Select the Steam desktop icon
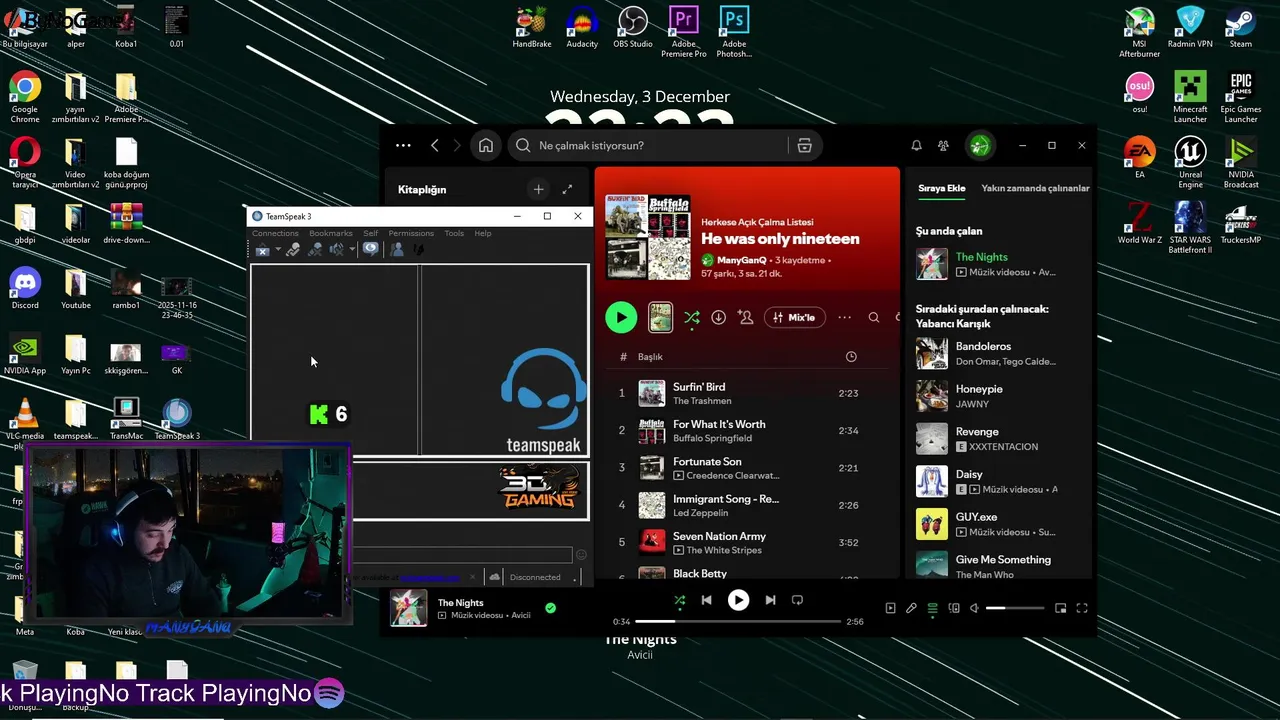The image size is (1280, 720). point(1241,28)
